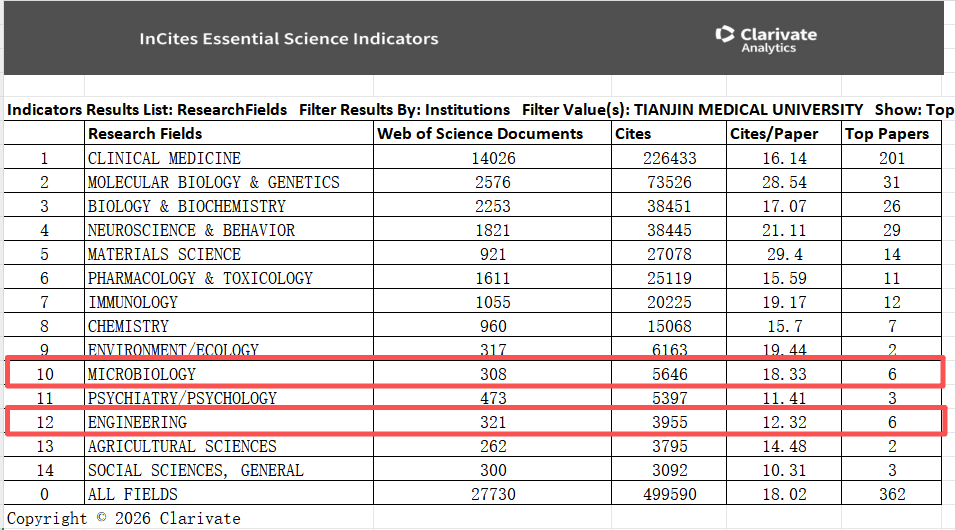Click top papers value 201
The width and height of the screenshot is (955, 530).
[x=892, y=158]
